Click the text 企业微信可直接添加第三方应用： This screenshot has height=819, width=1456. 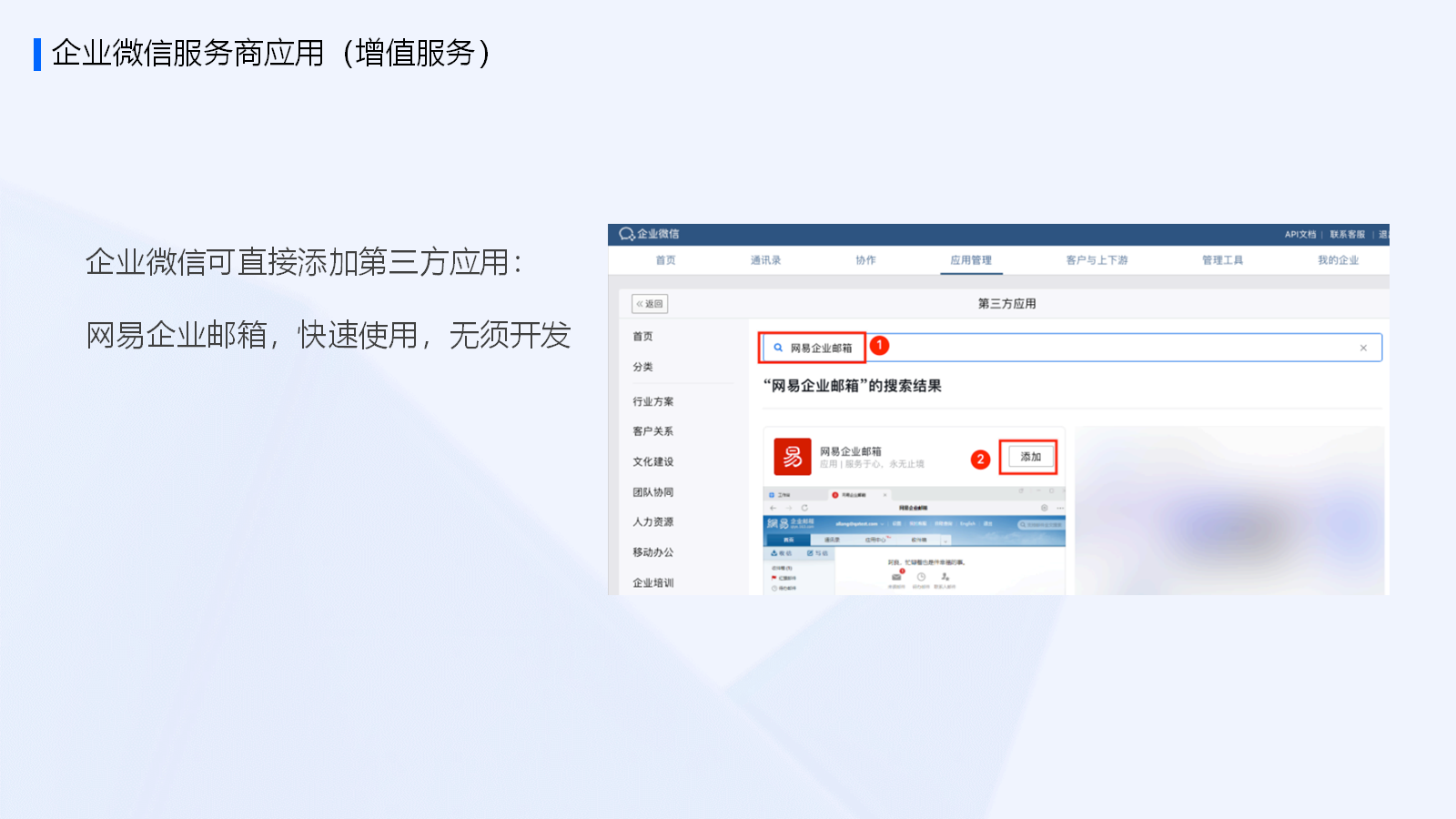point(304,262)
